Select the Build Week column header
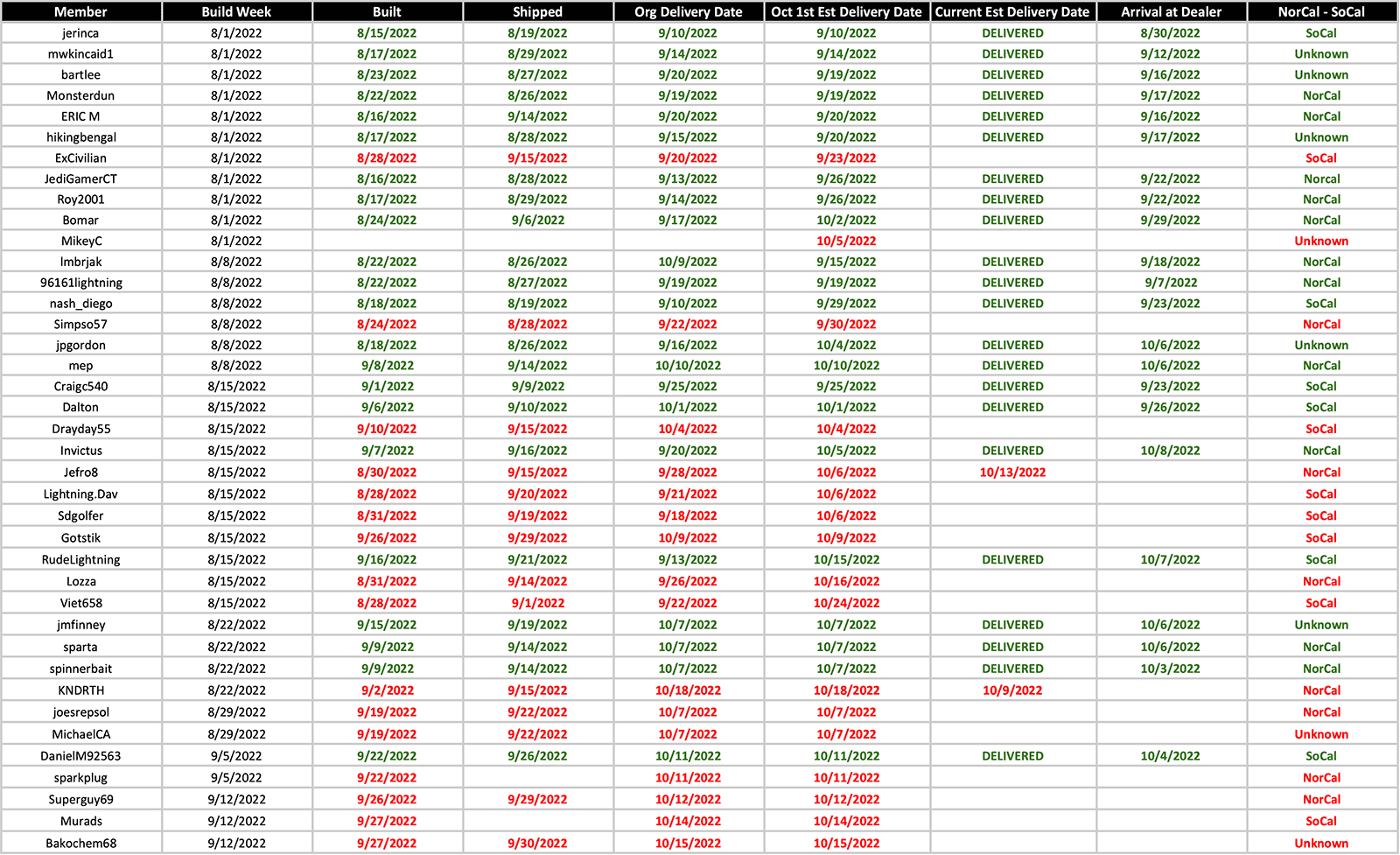This screenshot has height=855, width=1400. [237, 11]
